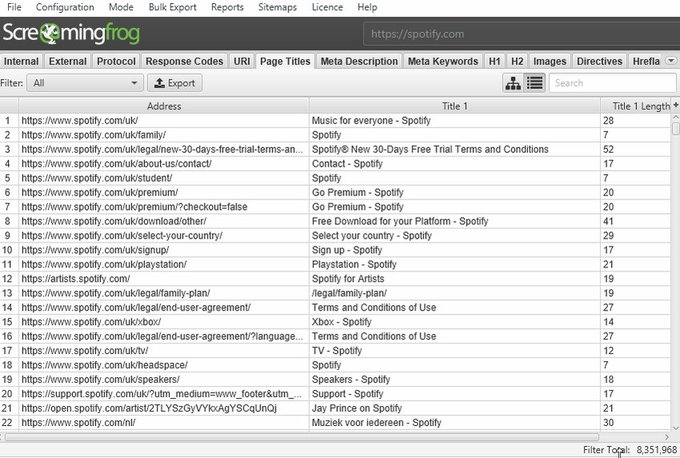Select the Page Titles tab
The height and width of the screenshot is (458, 680).
pos(285,61)
